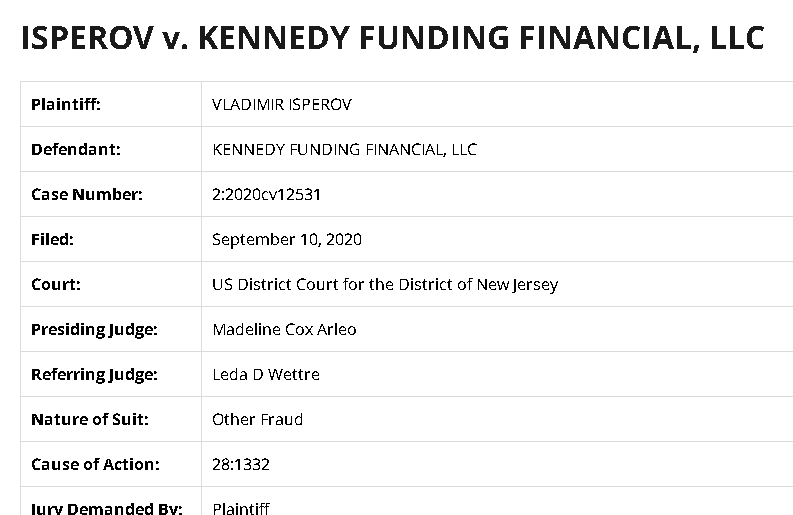793x515 pixels.
Task: Click referring judge name Leda D Wettre
Action: point(266,375)
